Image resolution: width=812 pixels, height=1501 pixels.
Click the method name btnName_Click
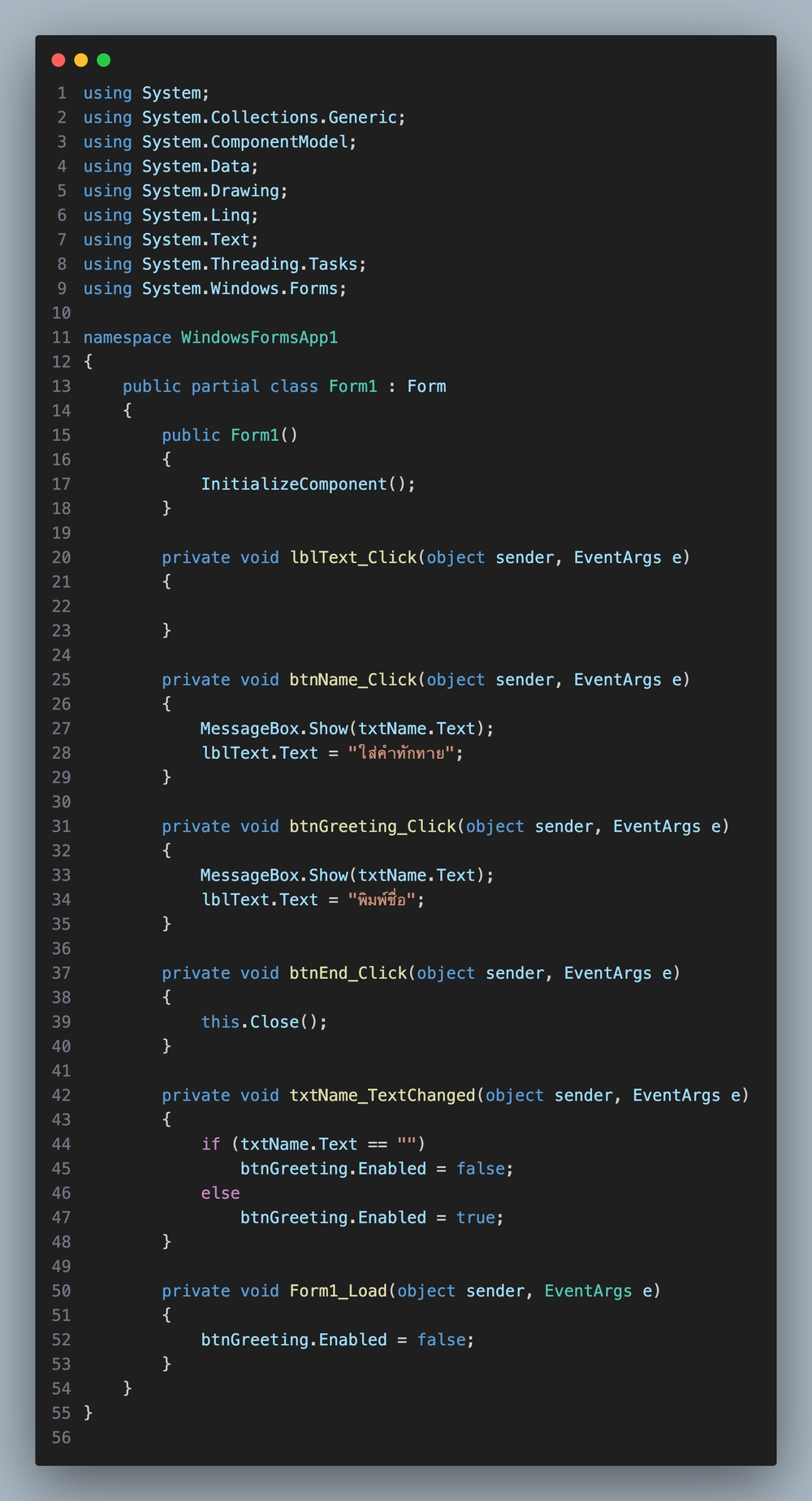352,680
